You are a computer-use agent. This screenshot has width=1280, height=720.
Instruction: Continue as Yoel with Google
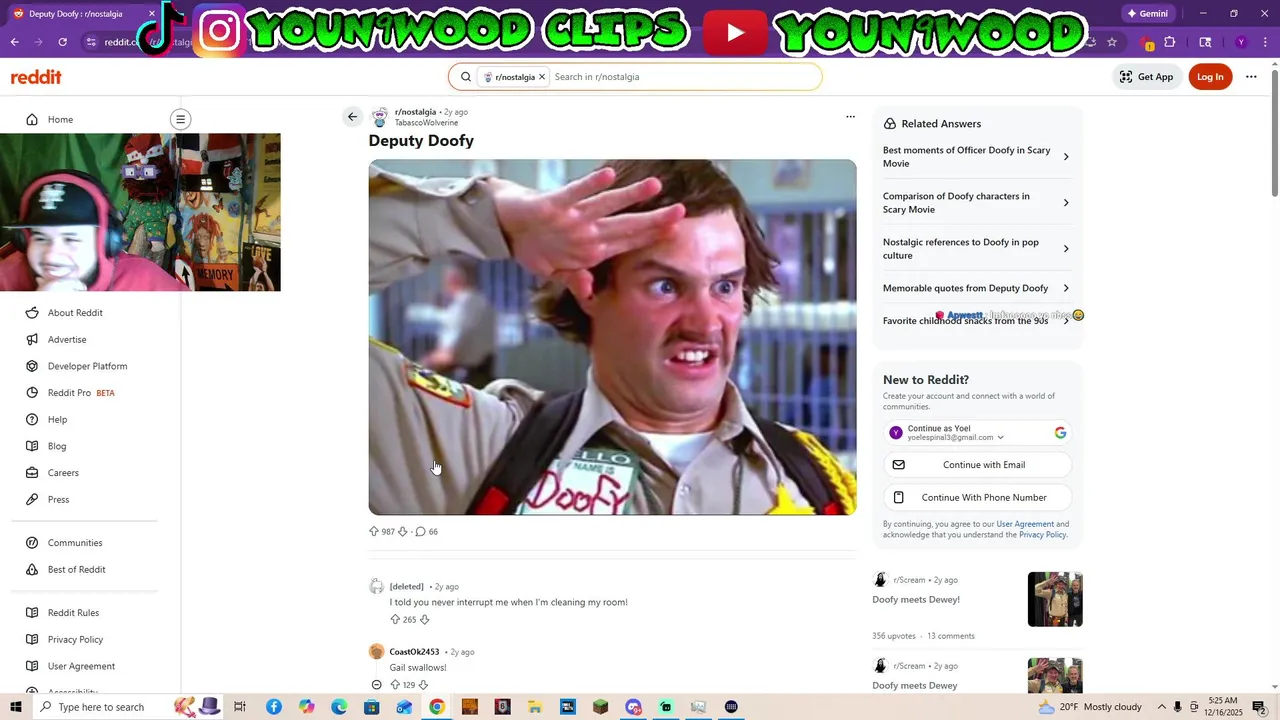978,433
